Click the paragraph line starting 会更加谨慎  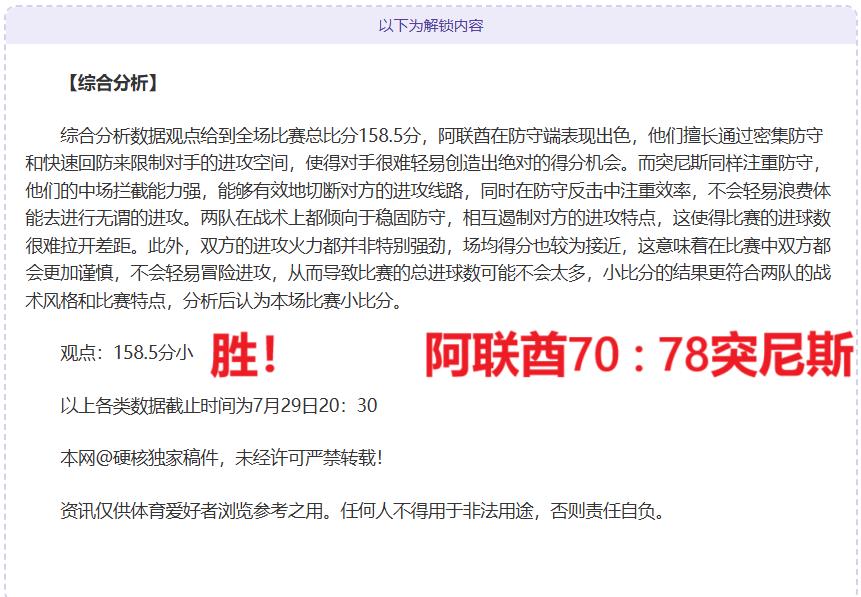coord(428,273)
